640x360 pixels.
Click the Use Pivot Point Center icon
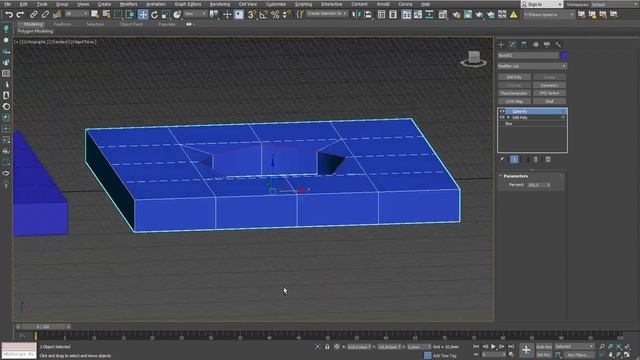[x=214, y=15]
